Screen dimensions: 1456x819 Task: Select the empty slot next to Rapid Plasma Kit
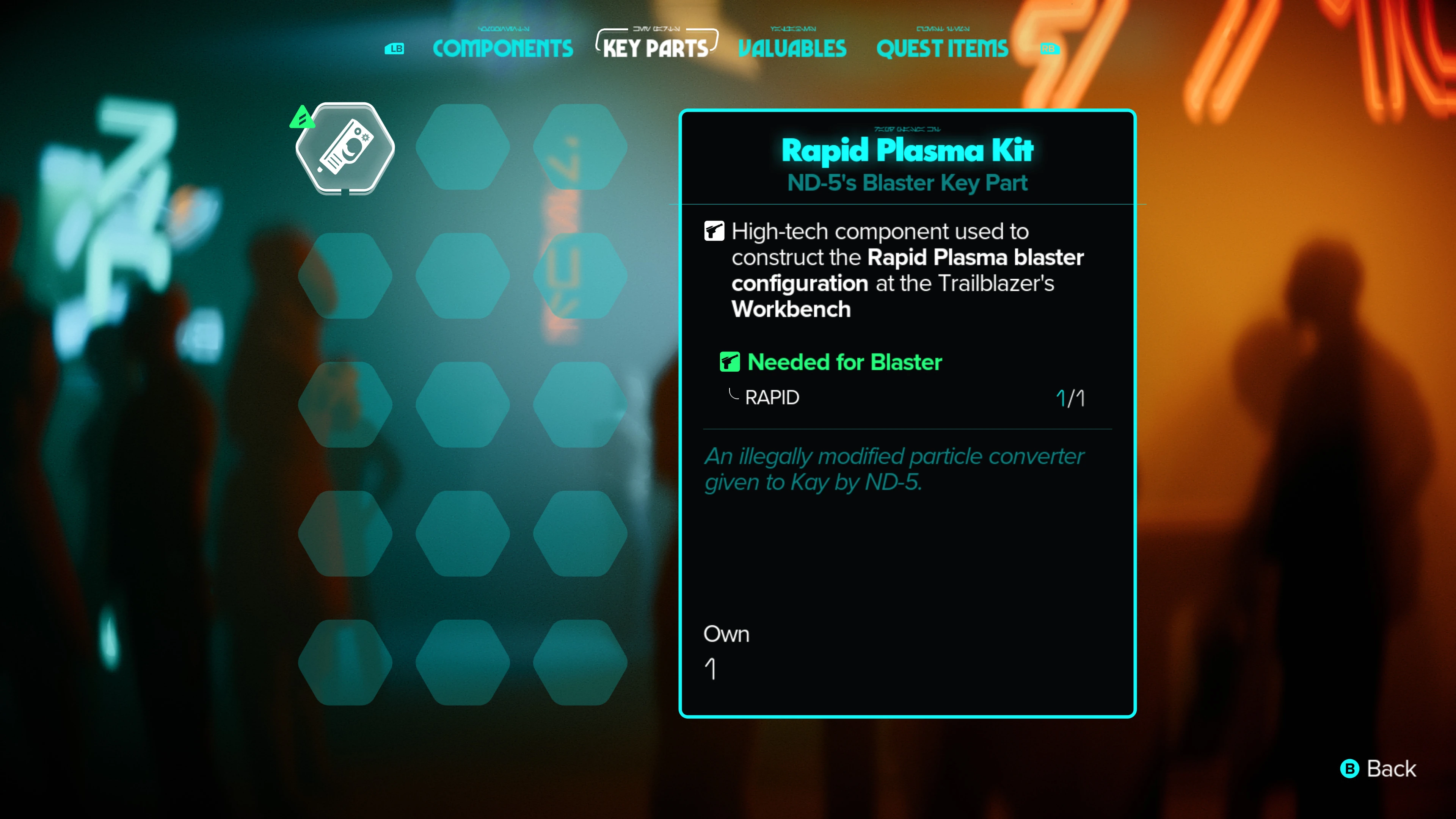click(x=462, y=147)
